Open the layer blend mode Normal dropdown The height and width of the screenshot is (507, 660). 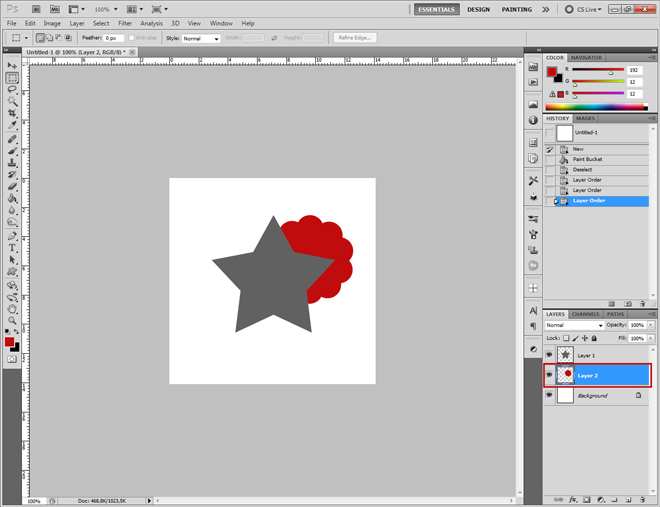[574, 325]
